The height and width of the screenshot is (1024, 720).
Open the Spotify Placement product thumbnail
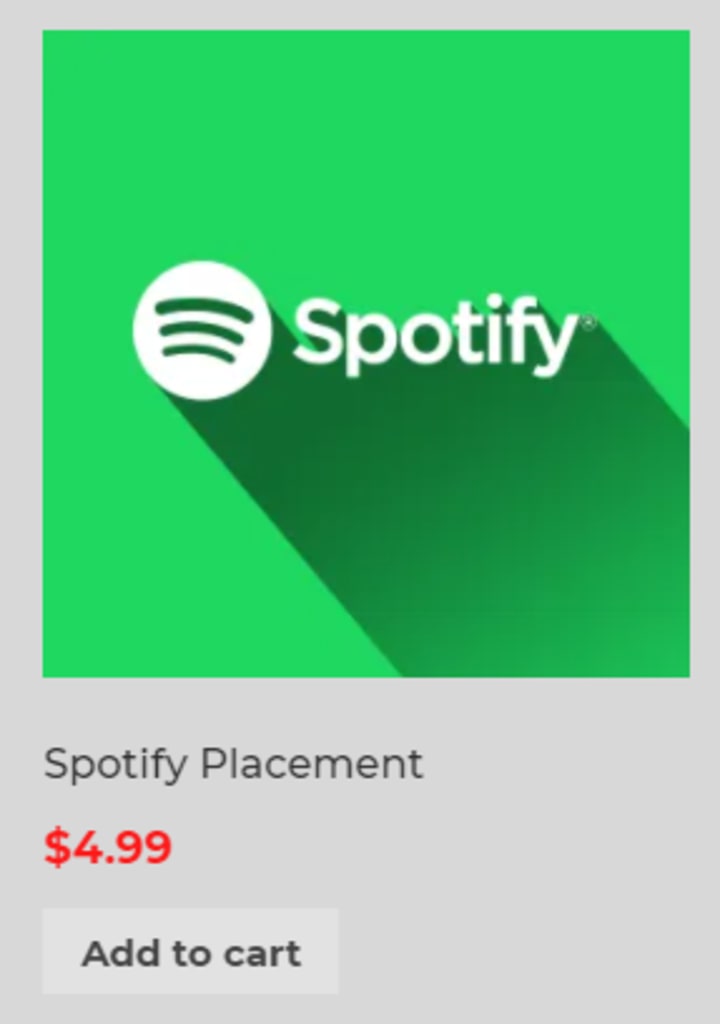pyautogui.click(x=366, y=353)
